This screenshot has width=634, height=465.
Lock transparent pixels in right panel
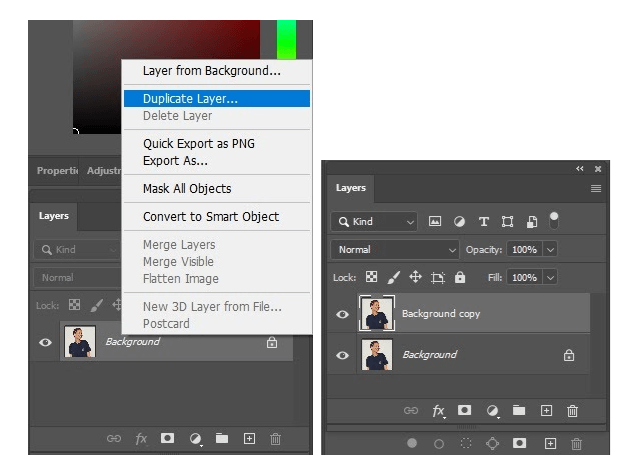pyautogui.click(x=371, y=277)
